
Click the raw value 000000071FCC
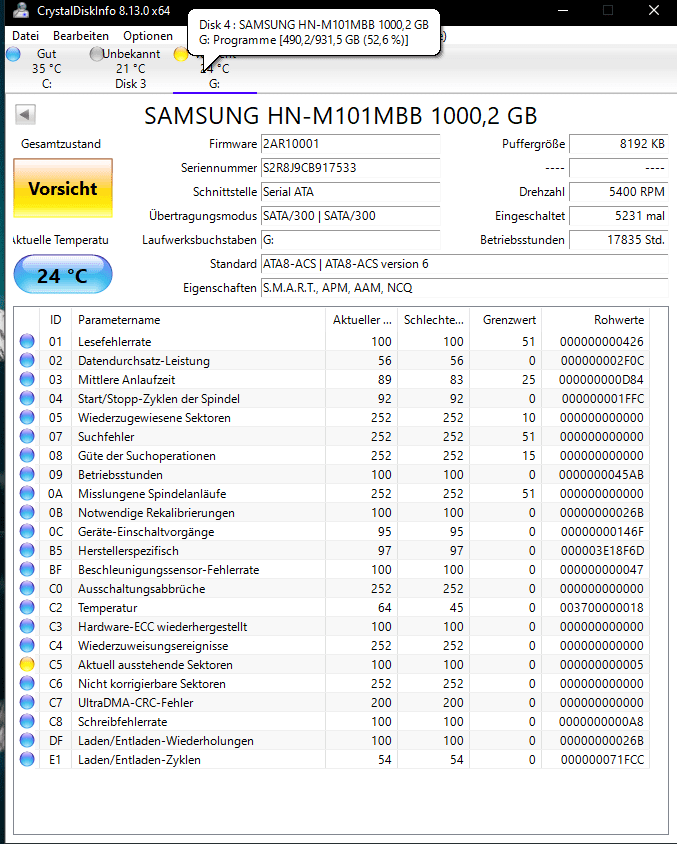click(x=602, y=759)
